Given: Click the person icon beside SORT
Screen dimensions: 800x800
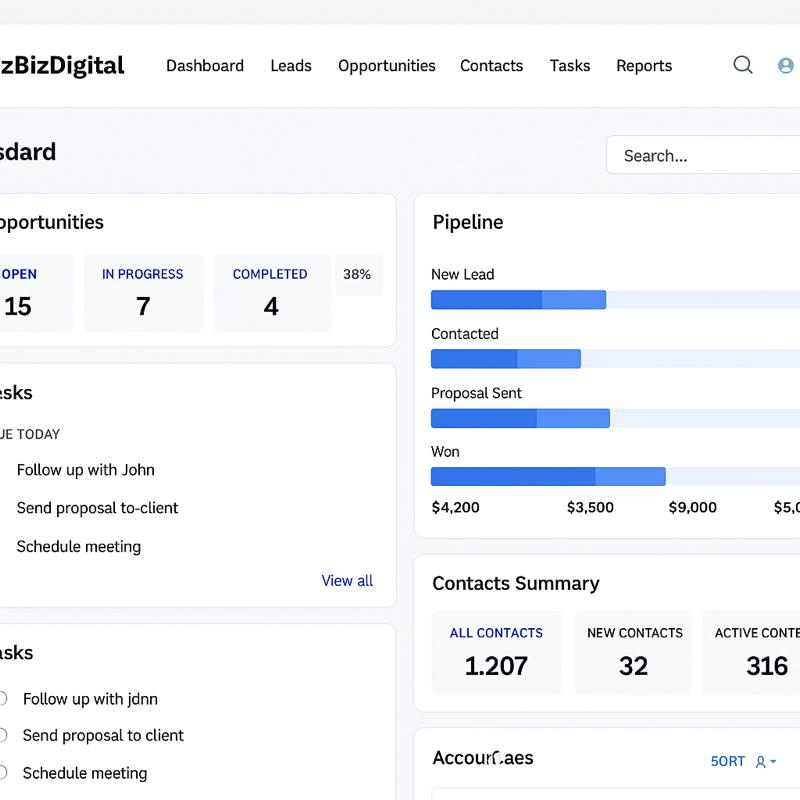Looking at the screenshot, I should [x=760, y=762].
